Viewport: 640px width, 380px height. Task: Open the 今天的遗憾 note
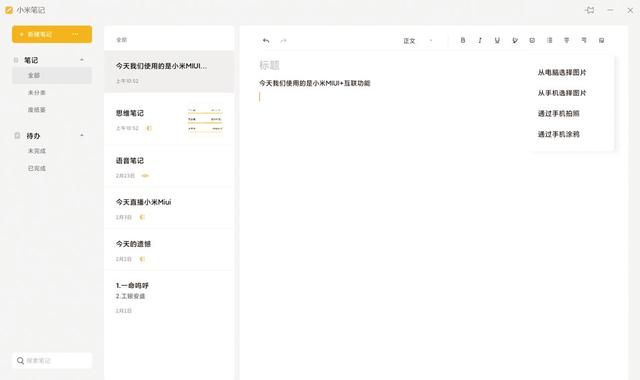point(169,250)
